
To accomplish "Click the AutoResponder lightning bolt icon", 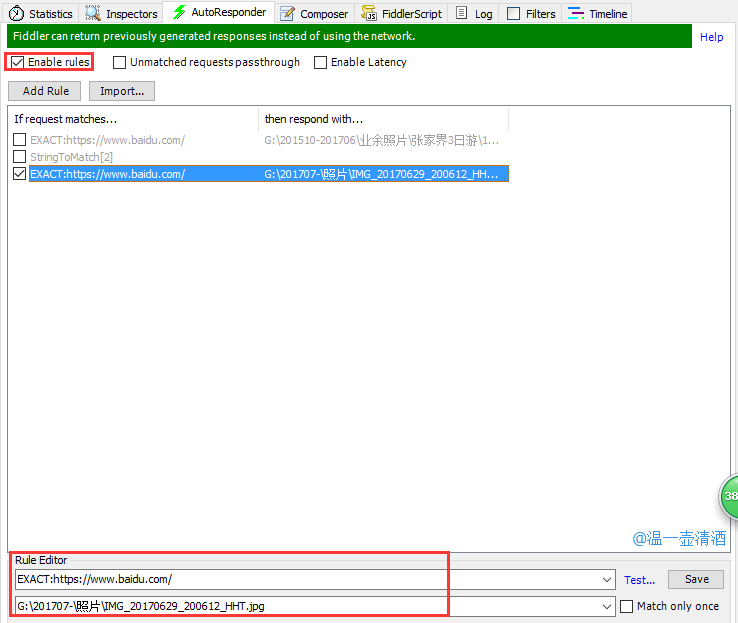I will coord(179,13).
